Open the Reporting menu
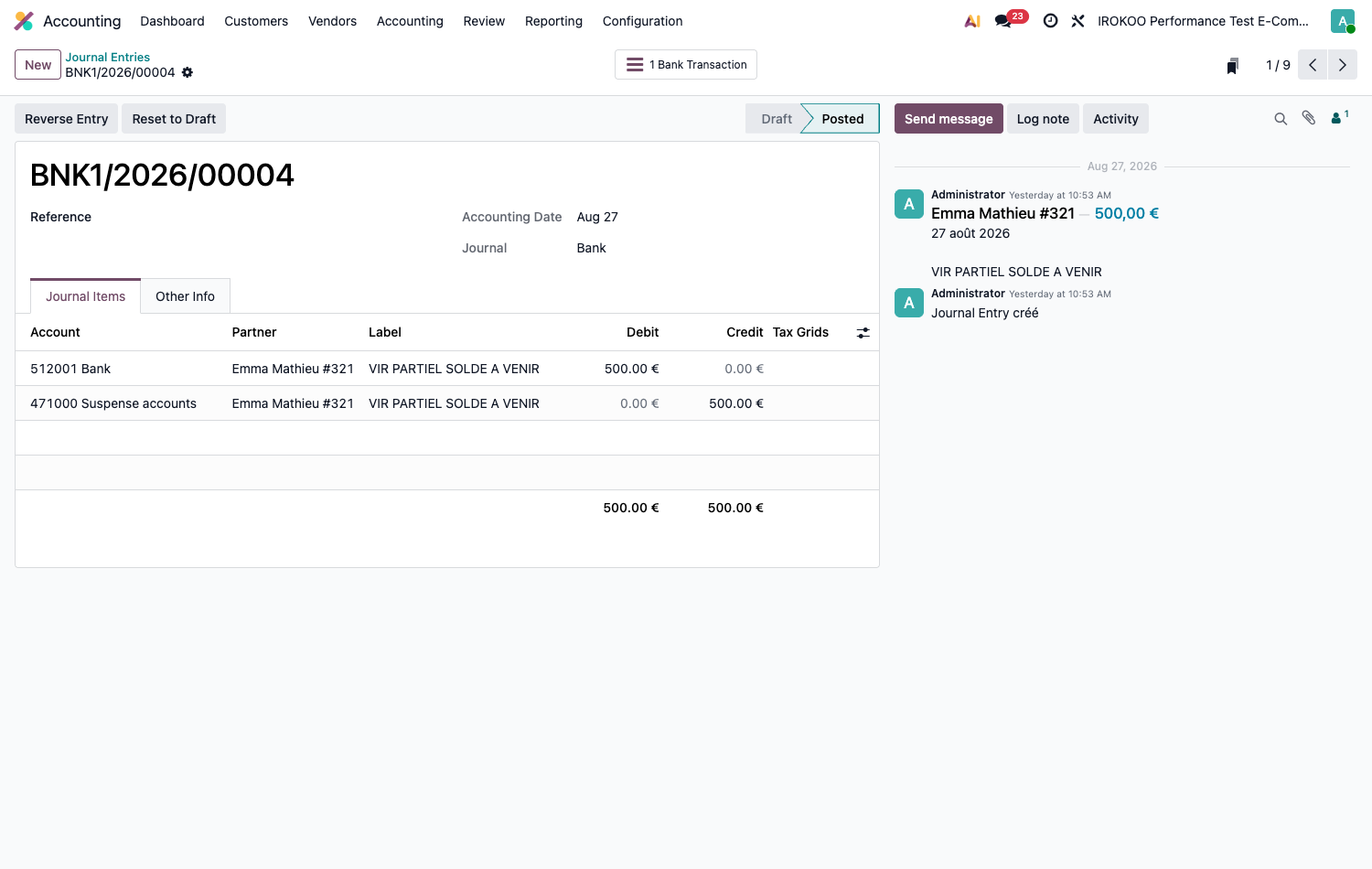Image resolution: width=1372 pixels, height=869 pixels. coord(553,21)
